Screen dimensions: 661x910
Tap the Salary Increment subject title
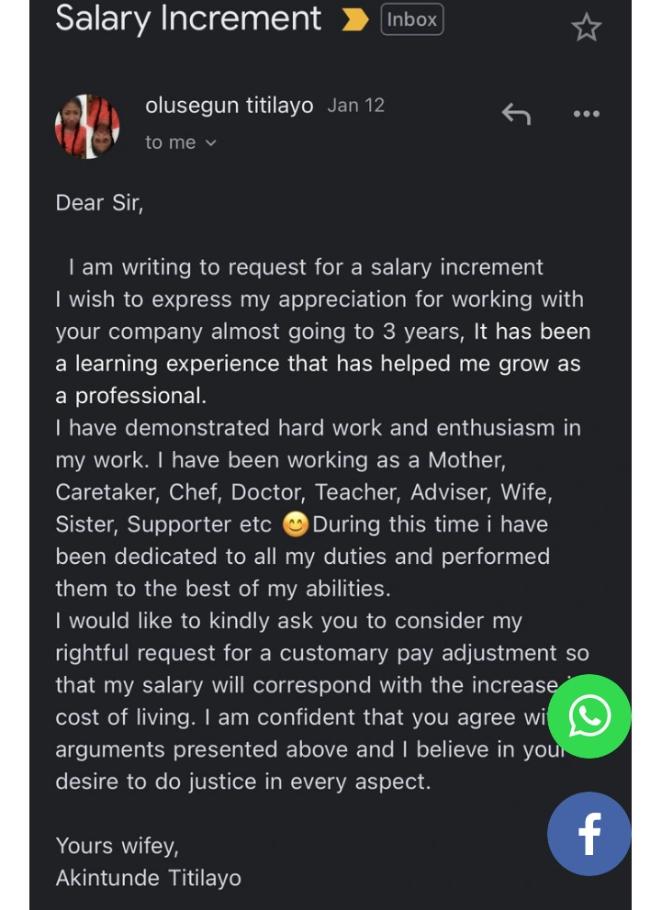pyautogui.click(x=189, y=18)
